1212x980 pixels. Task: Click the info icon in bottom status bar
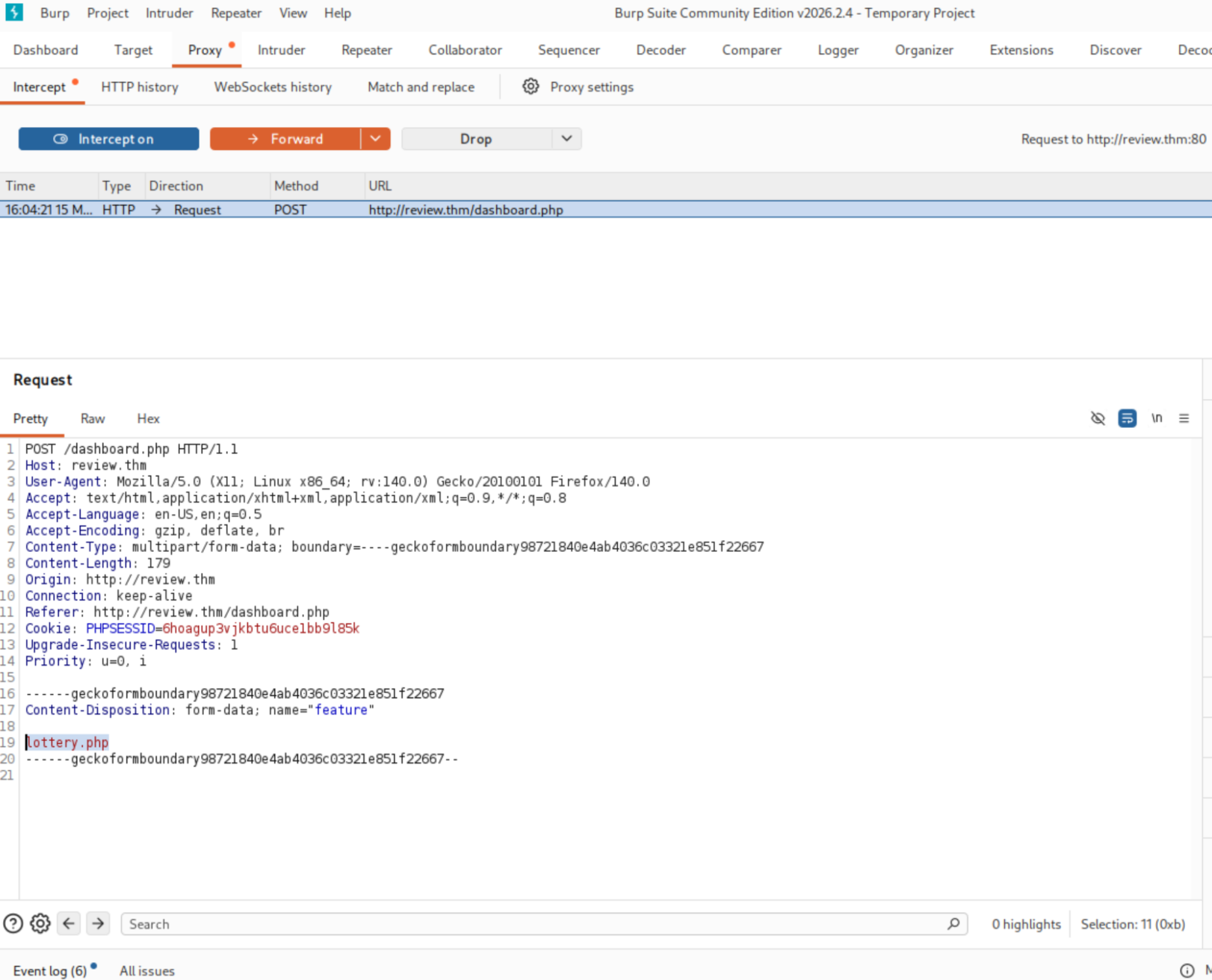1187,970
